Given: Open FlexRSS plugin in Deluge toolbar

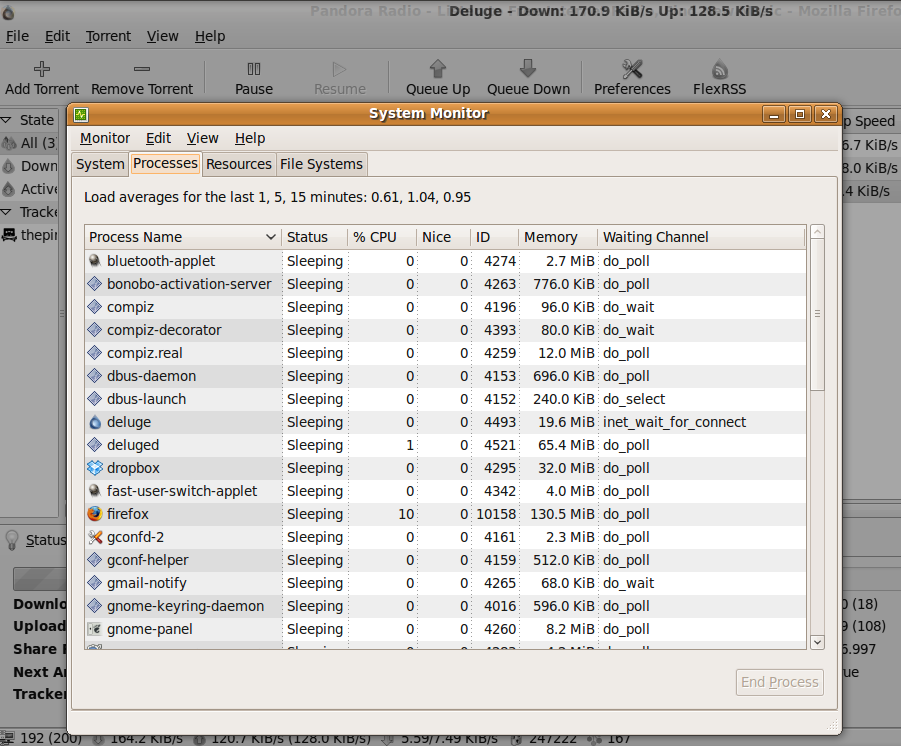Looking at the screenshot, I should click(x=719, y=70).
